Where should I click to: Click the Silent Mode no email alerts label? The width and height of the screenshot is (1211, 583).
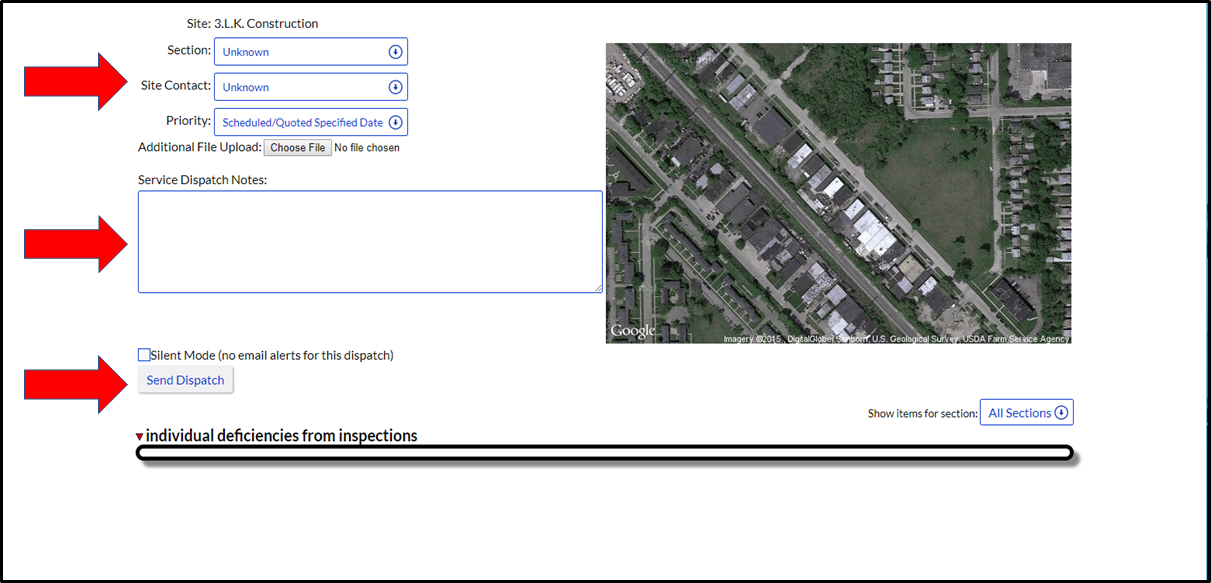point(272,355)
